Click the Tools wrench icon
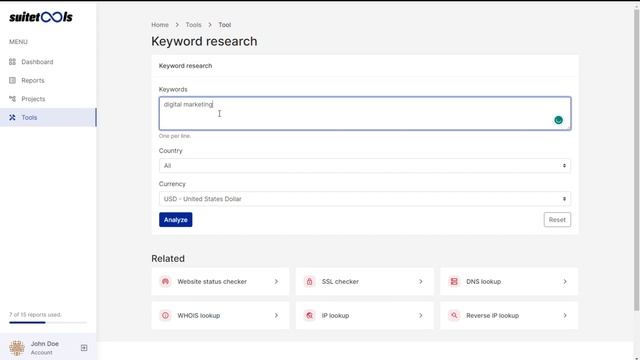This screenshot has width=640, height=360. click(x=12, y=117)
